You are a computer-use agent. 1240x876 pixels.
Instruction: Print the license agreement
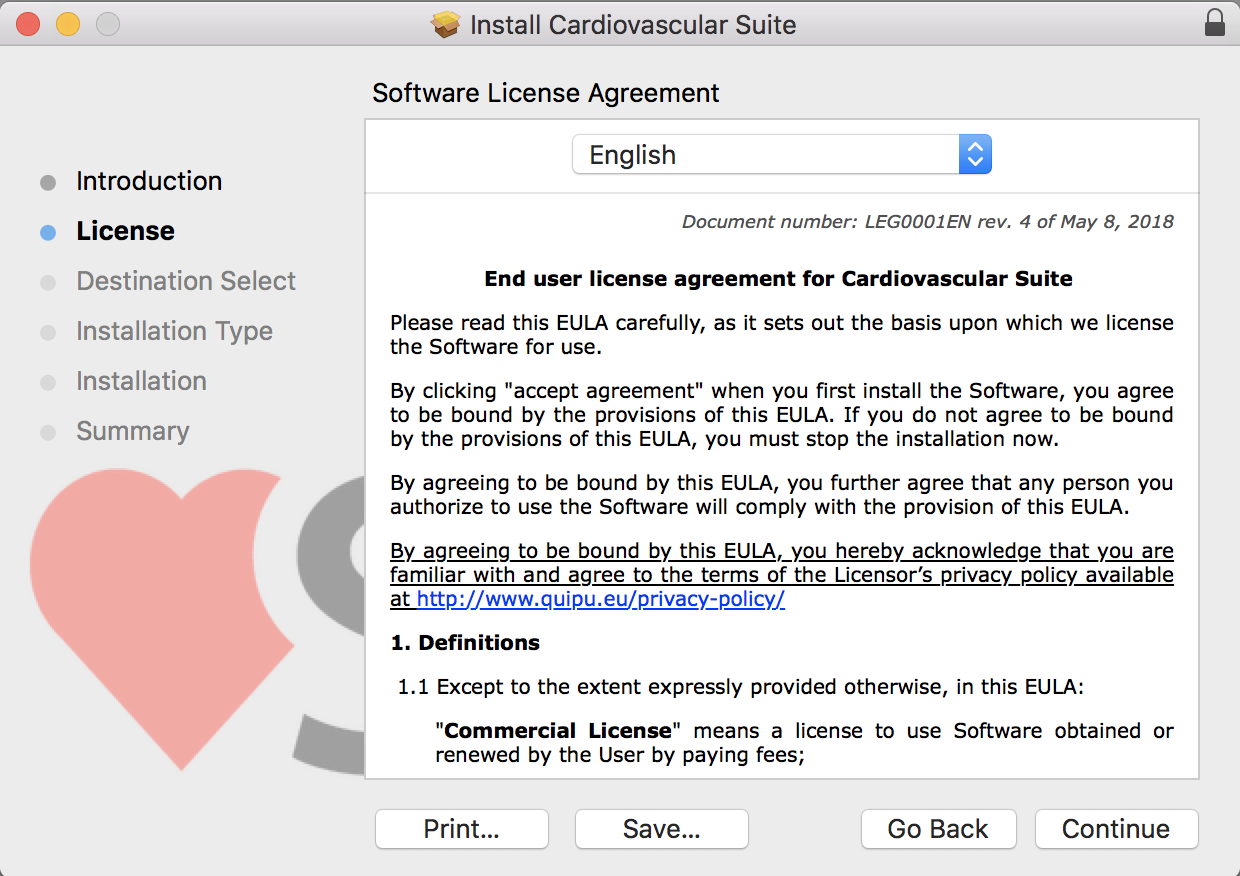[x=461, y=829]
